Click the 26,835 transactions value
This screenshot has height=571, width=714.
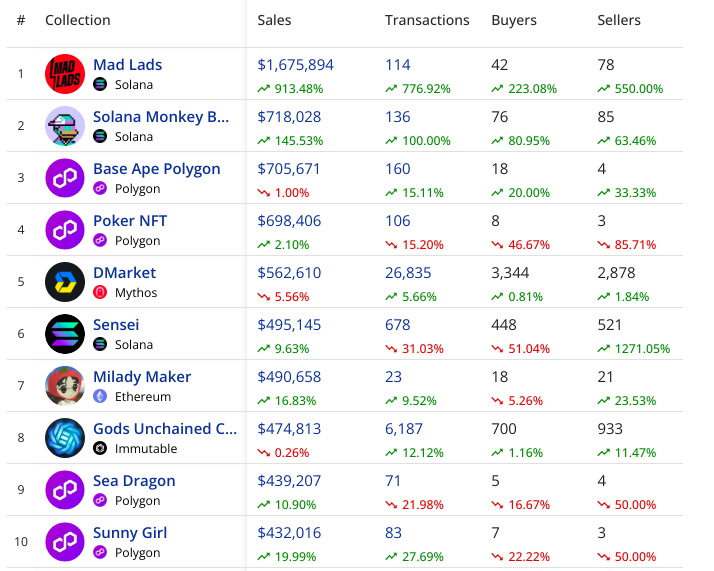point(408,273)
